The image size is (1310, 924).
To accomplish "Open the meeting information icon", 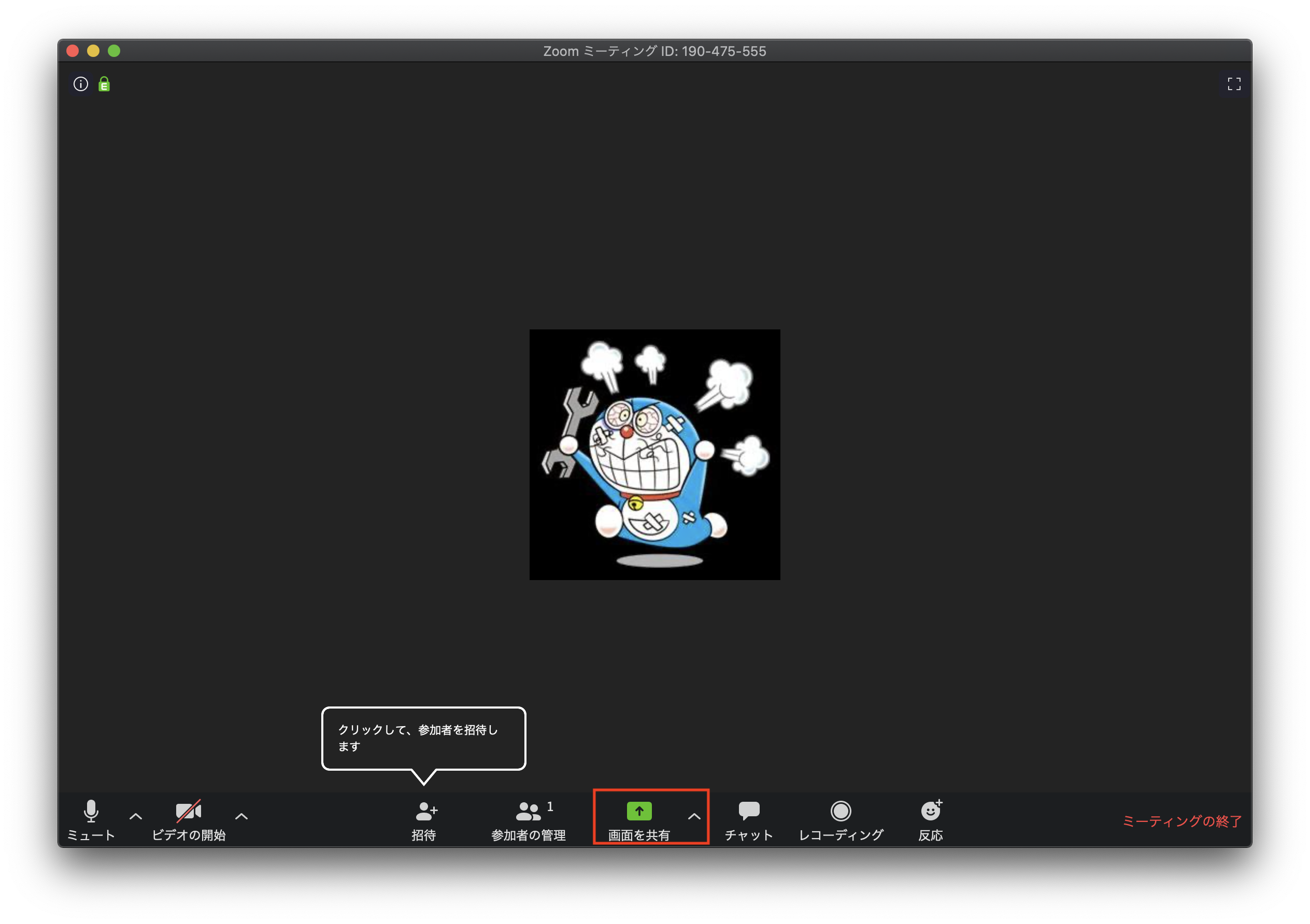I will click(81, 84).
